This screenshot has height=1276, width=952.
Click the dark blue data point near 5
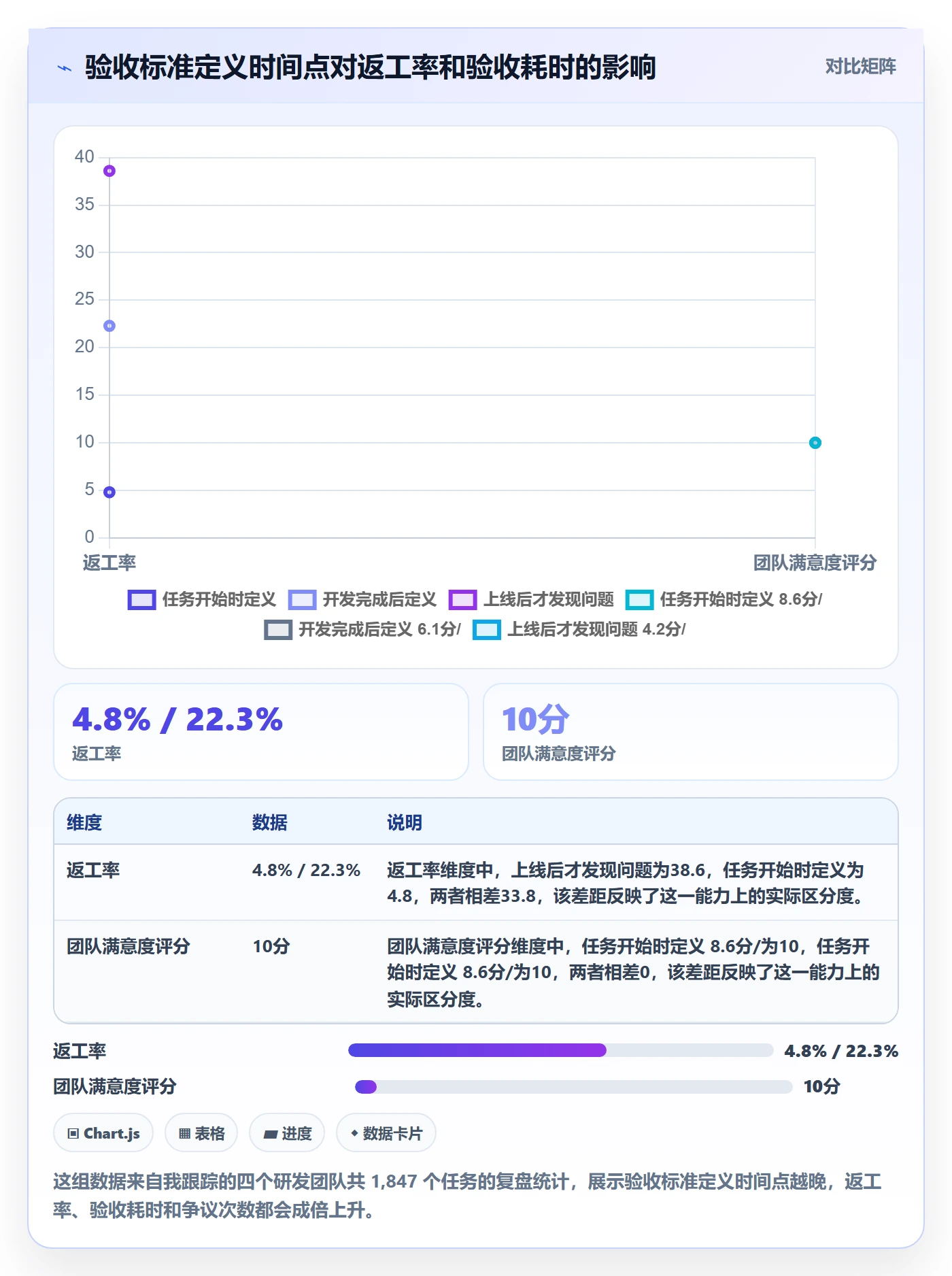point(109,492)
